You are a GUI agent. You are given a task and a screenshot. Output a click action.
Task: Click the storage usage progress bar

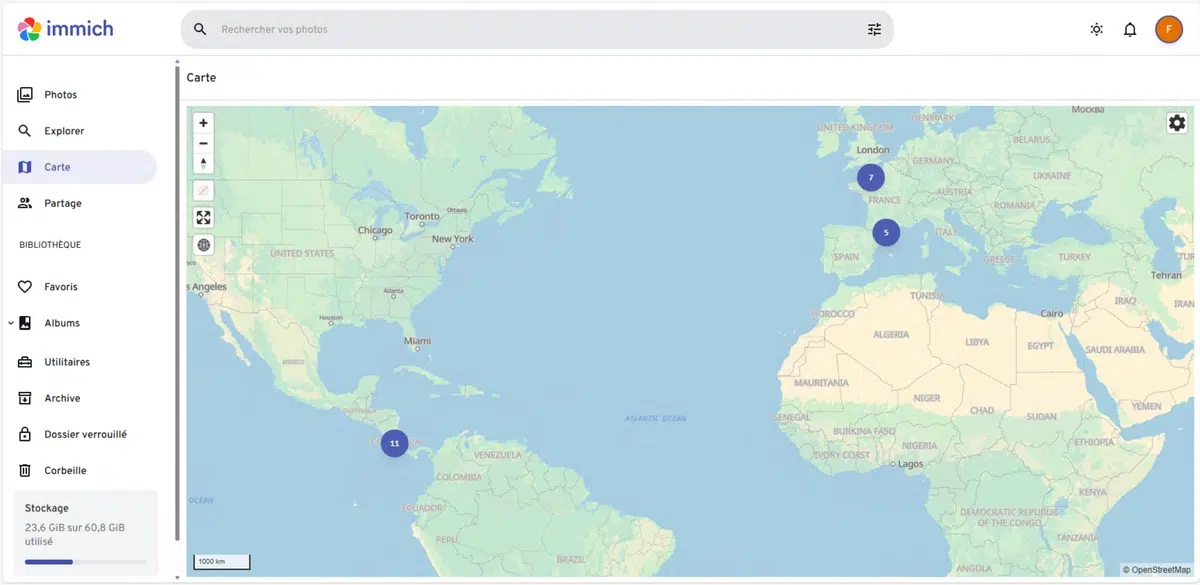click(x=85, y=562)
